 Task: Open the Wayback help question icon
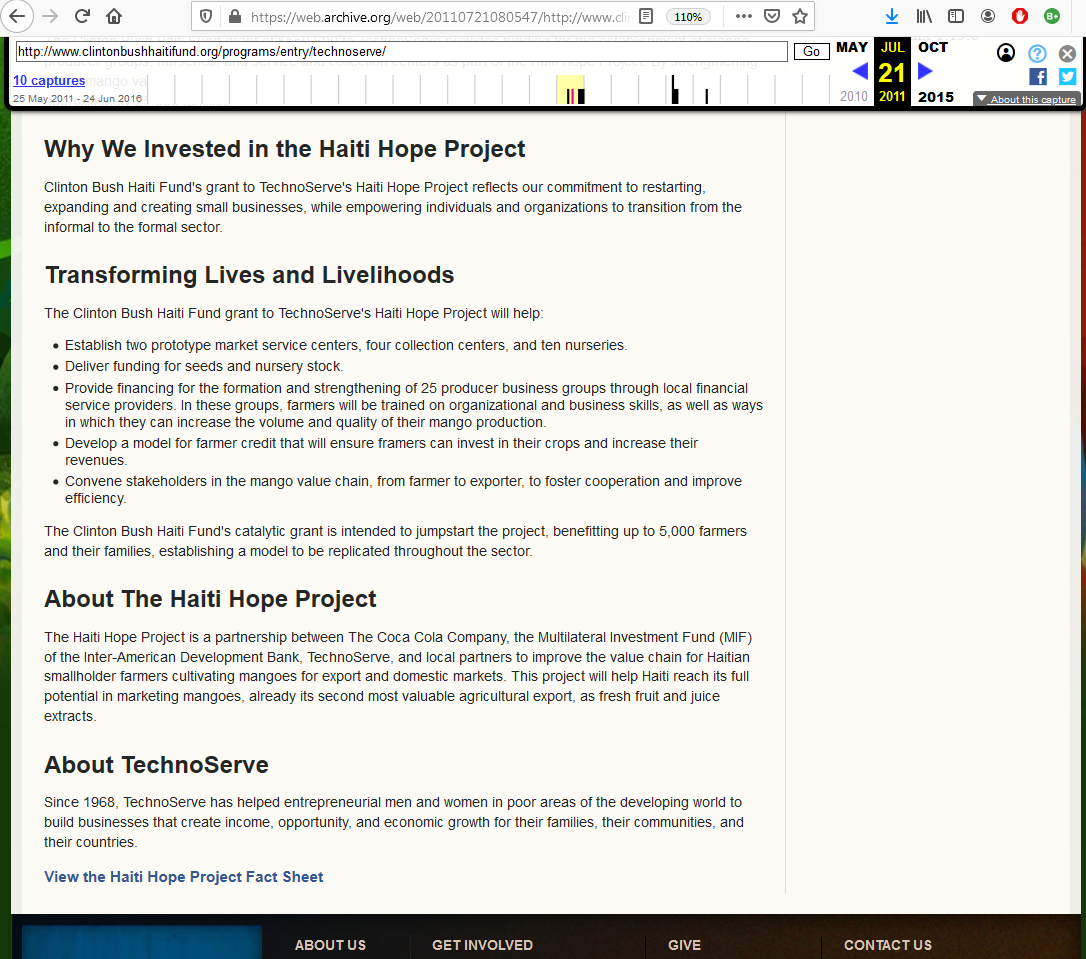point(1037,53)
